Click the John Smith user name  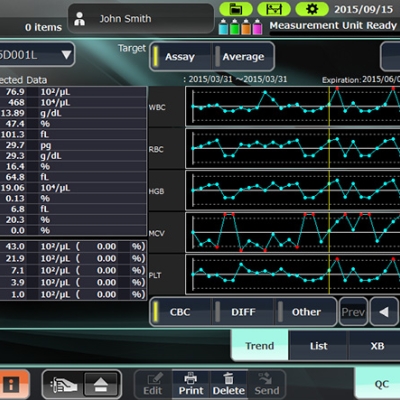click(125, 19)
